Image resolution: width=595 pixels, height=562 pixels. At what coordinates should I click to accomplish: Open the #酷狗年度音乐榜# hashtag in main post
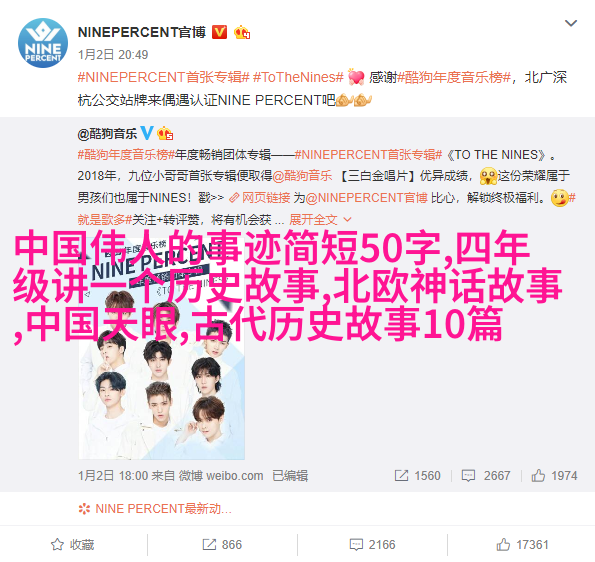click(454, 77)
